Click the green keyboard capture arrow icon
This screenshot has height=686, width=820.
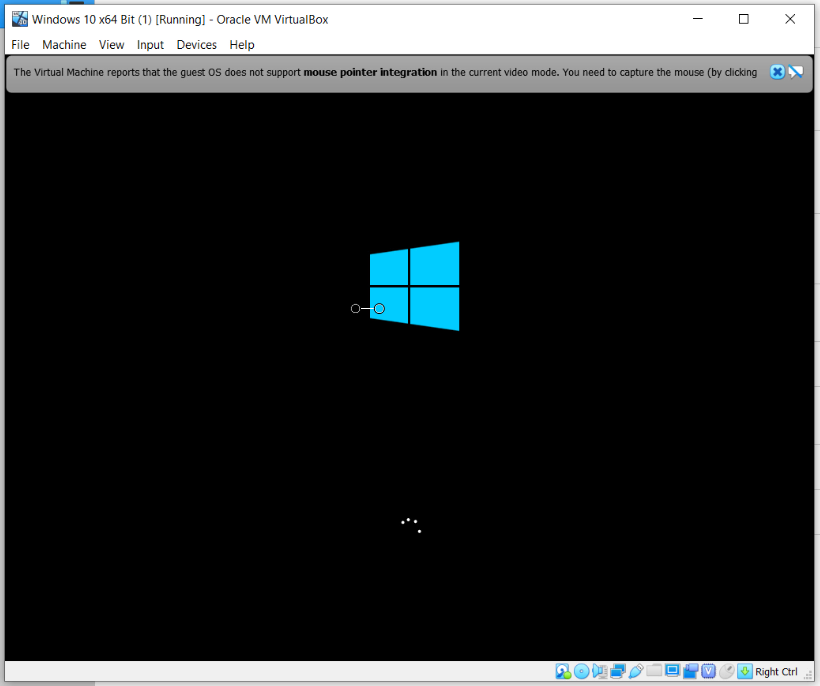pos(745,671)
